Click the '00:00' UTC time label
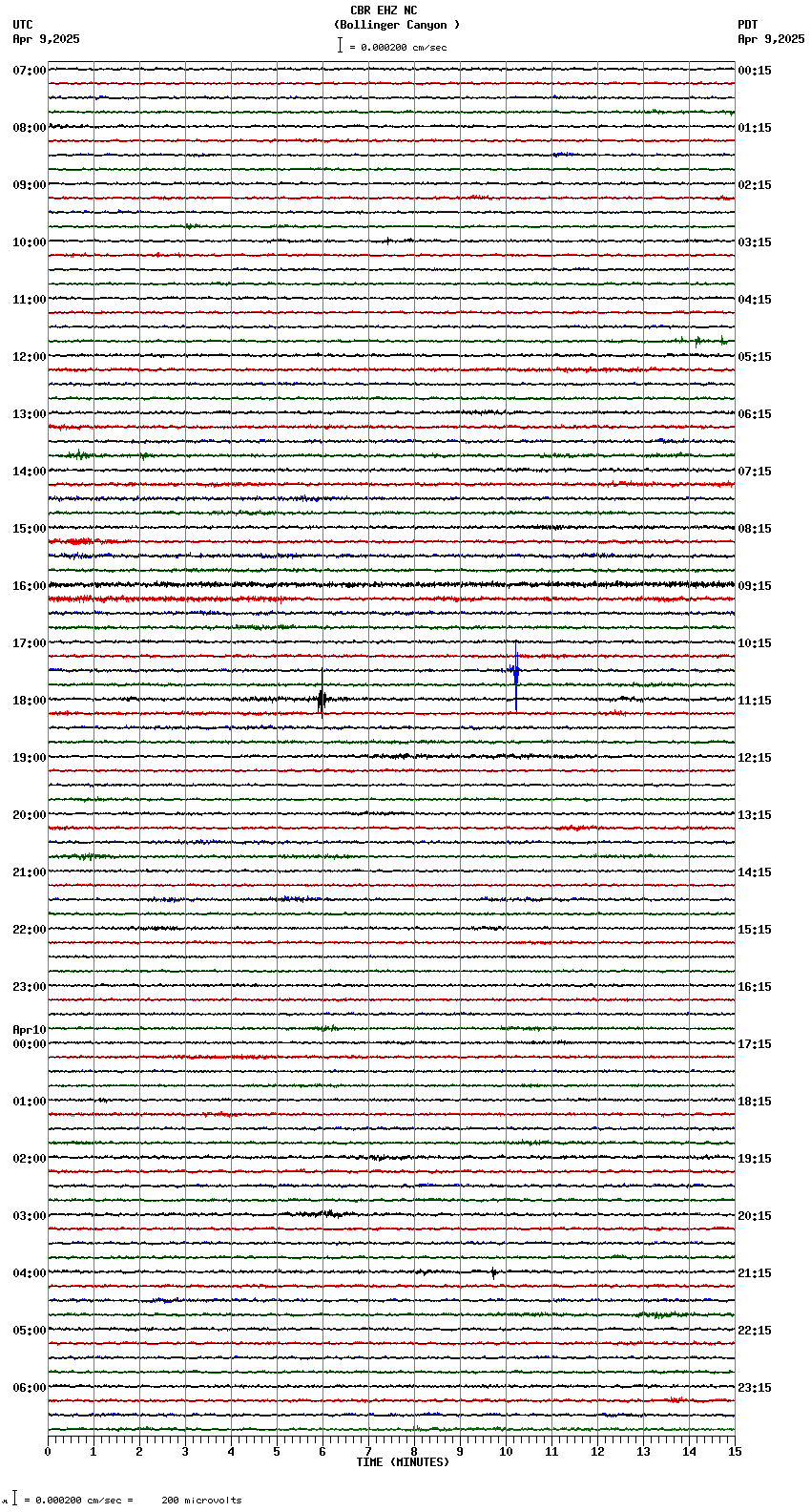 [x=30, y=1044]
